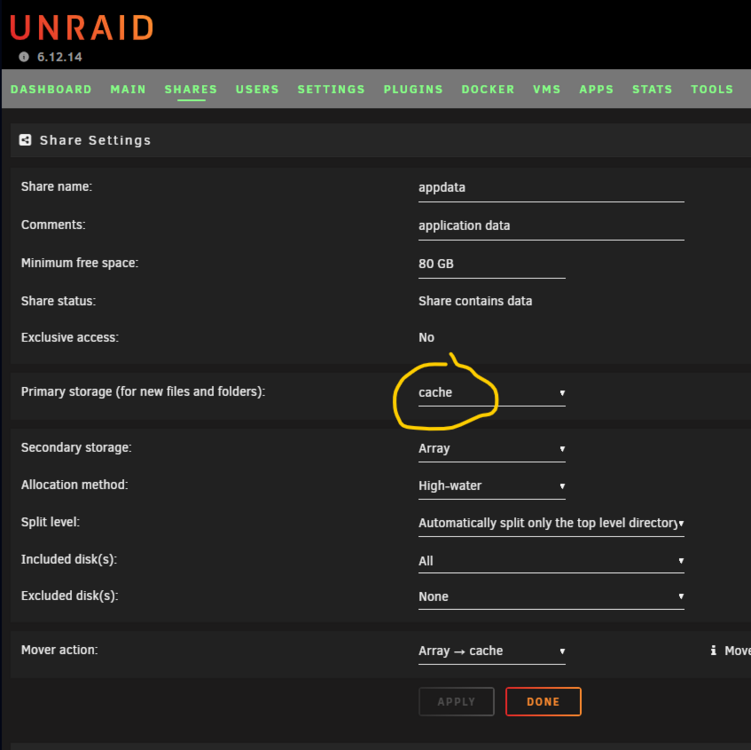
Task: Click the 'Split level:' label
Action: (50, 522)
